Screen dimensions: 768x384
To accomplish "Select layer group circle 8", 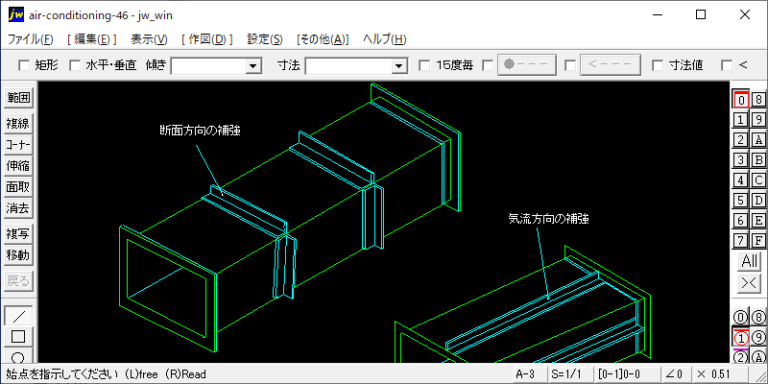I will 758,317.
